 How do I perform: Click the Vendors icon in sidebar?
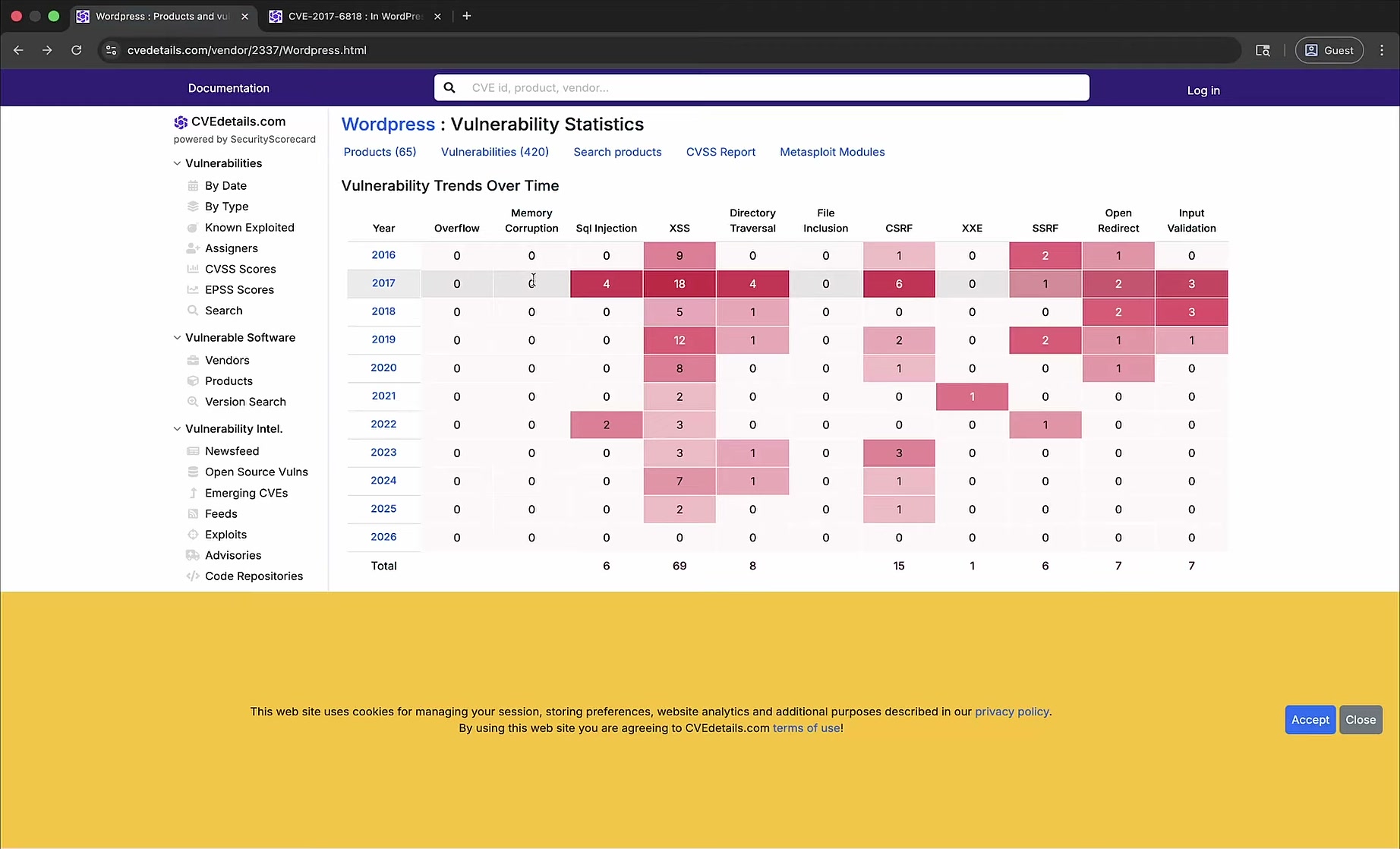click(193, 360)
